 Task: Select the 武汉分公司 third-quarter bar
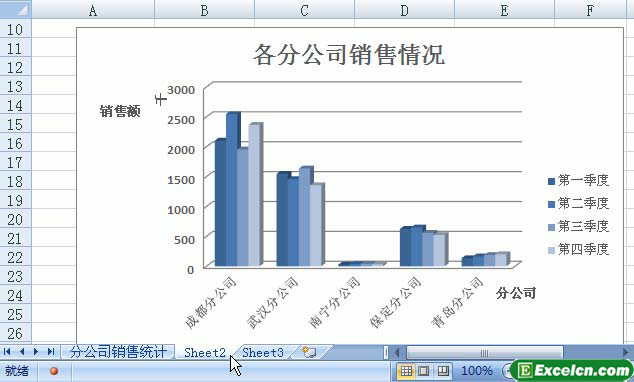[x=305, y=217]
